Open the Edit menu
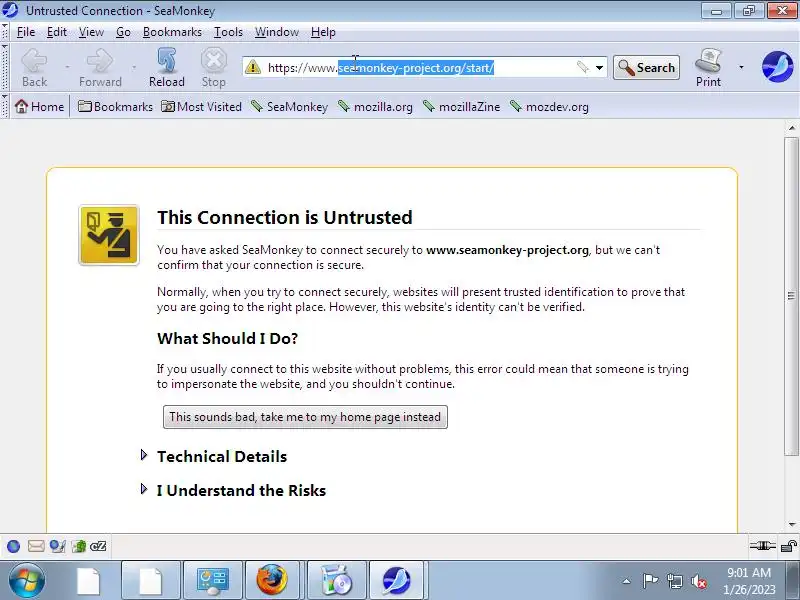 [57, 32]
